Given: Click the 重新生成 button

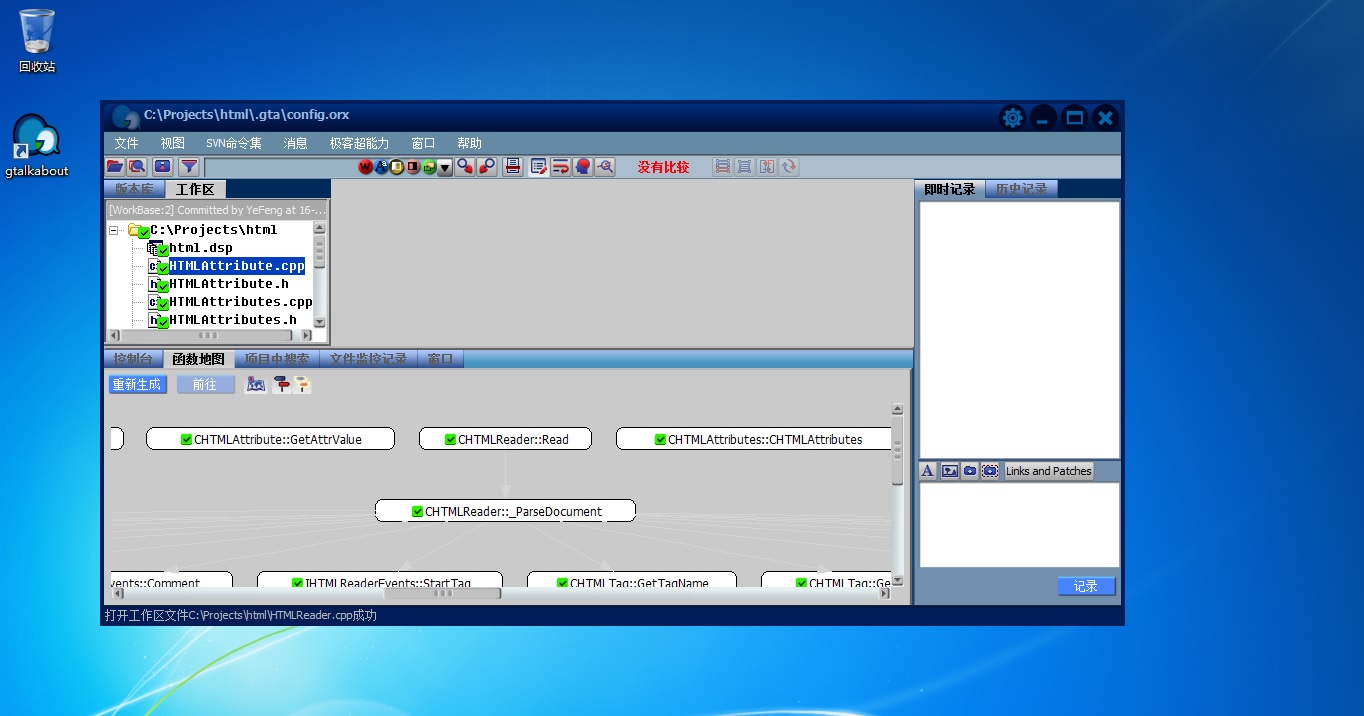Looking at the screenshot, I should click(137, 384).
